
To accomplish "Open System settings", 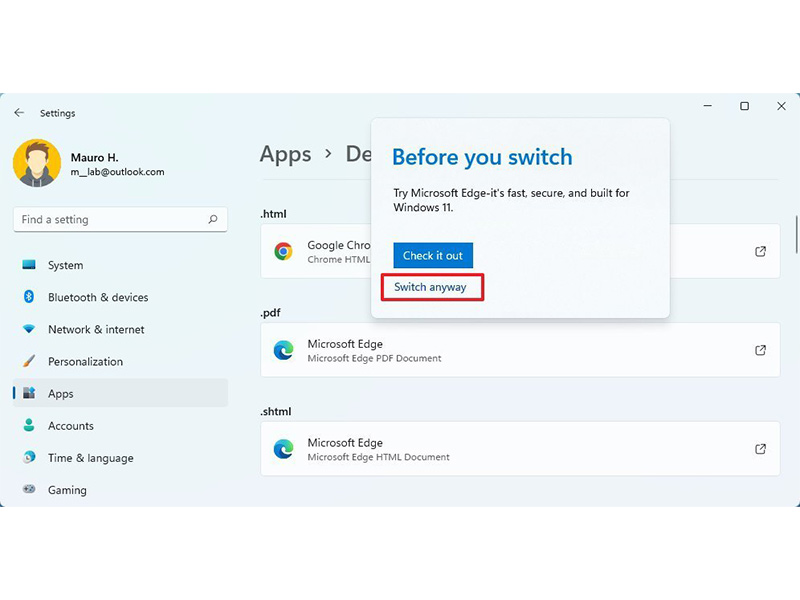I will tap(120, 265).
